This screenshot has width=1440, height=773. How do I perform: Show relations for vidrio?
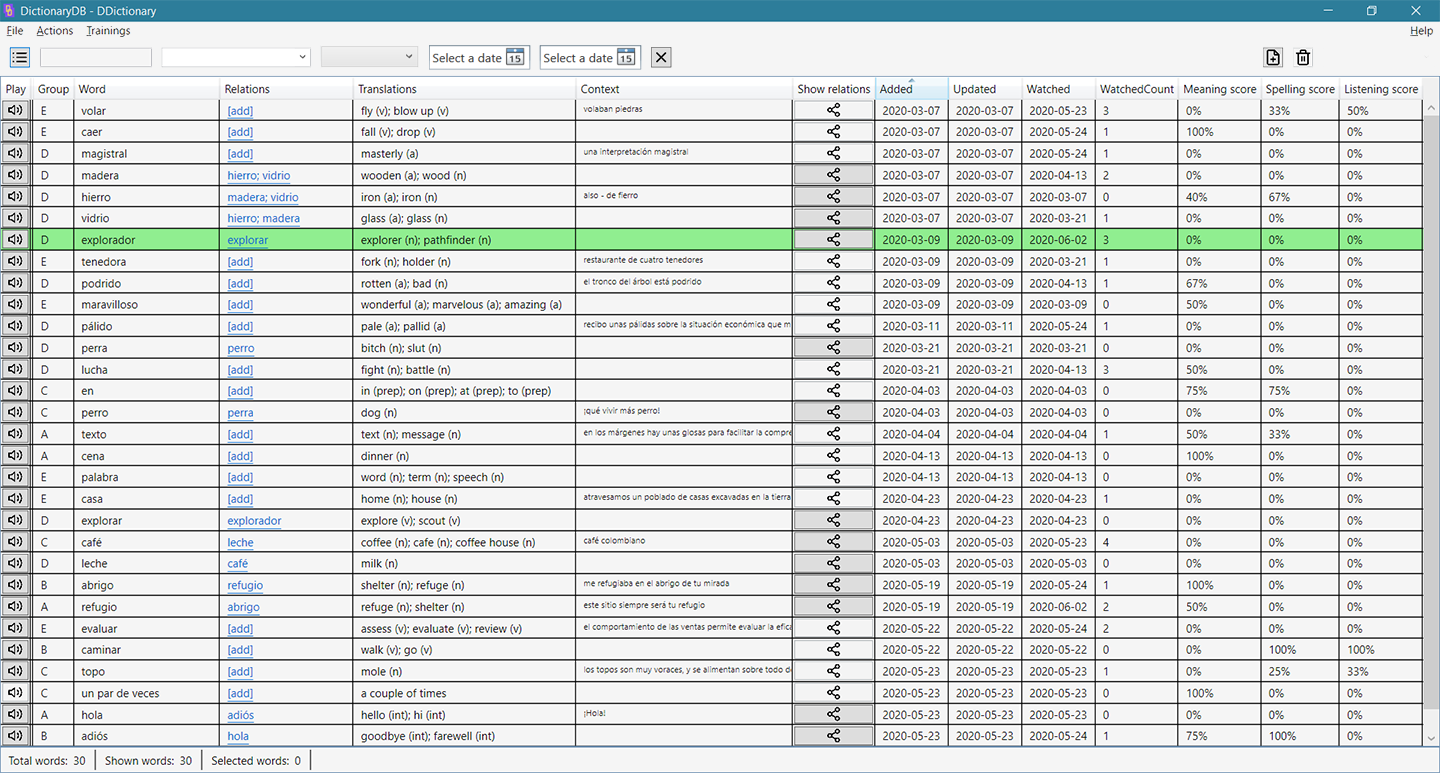(x=834, y=218)
